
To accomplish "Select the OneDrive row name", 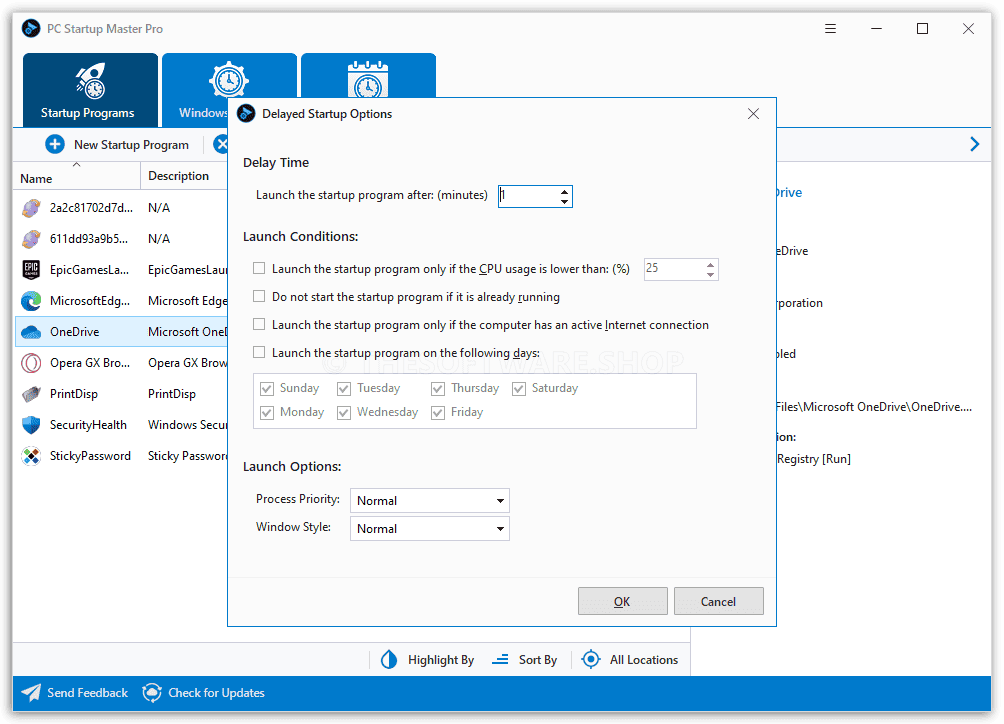I will coord(74,332).
